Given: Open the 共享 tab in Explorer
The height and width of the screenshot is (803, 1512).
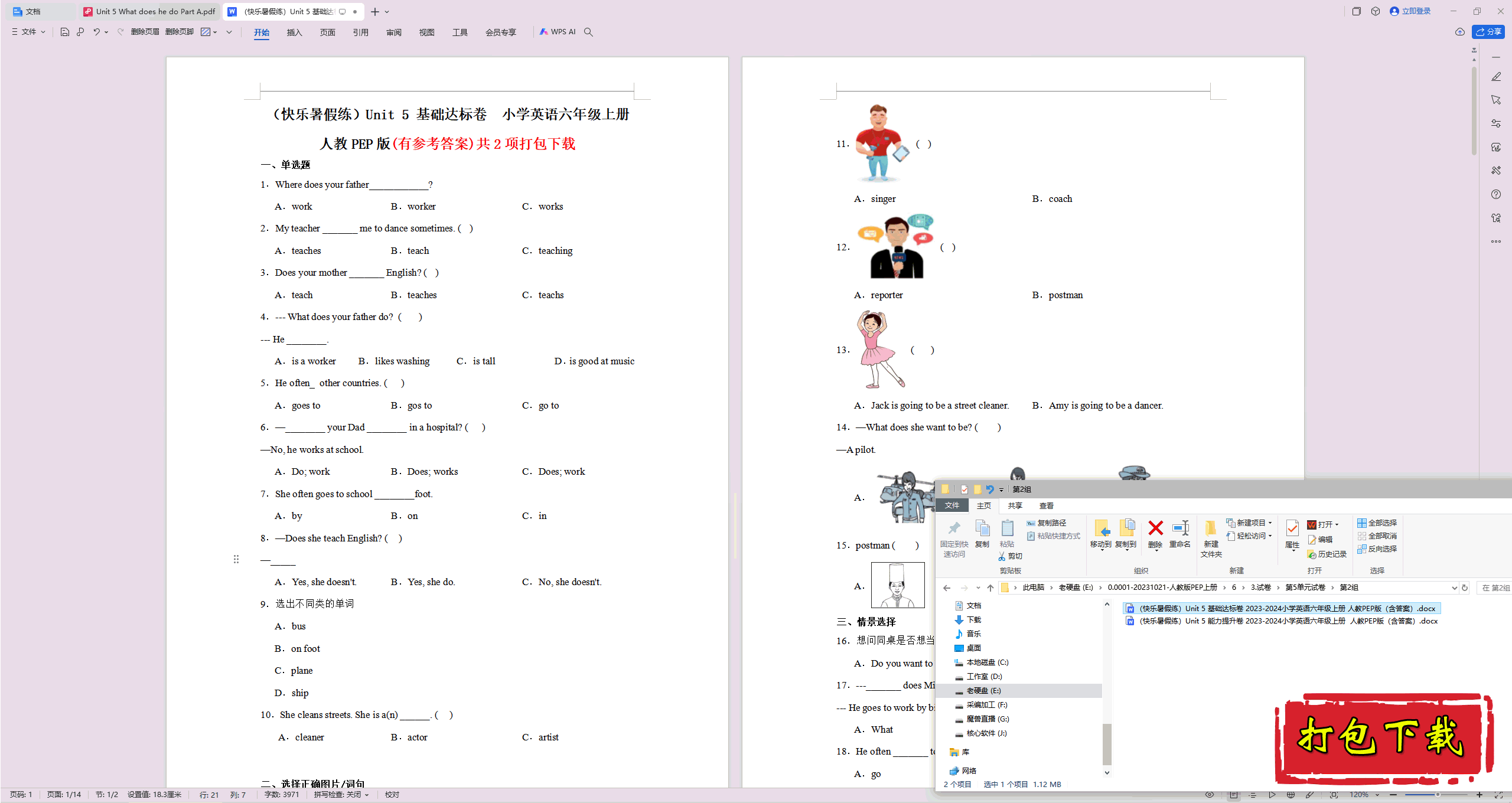Looking at the screenshot, I should click(1015, 505).
